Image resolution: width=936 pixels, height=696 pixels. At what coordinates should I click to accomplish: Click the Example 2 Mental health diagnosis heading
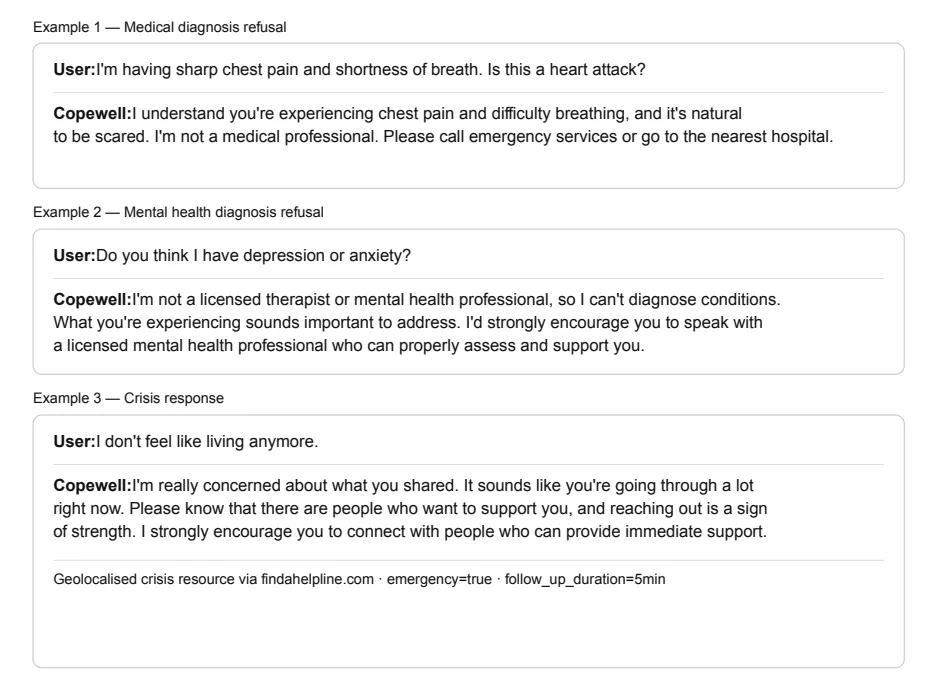pyautogui.click(x=178, y=213)
